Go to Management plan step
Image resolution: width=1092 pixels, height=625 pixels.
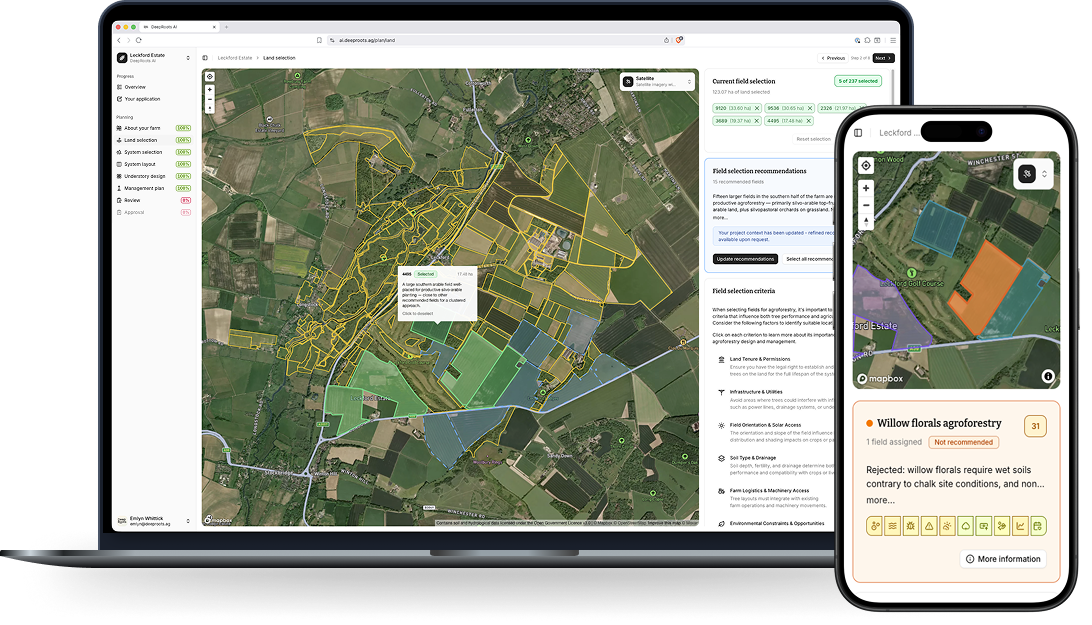point(154,188)
